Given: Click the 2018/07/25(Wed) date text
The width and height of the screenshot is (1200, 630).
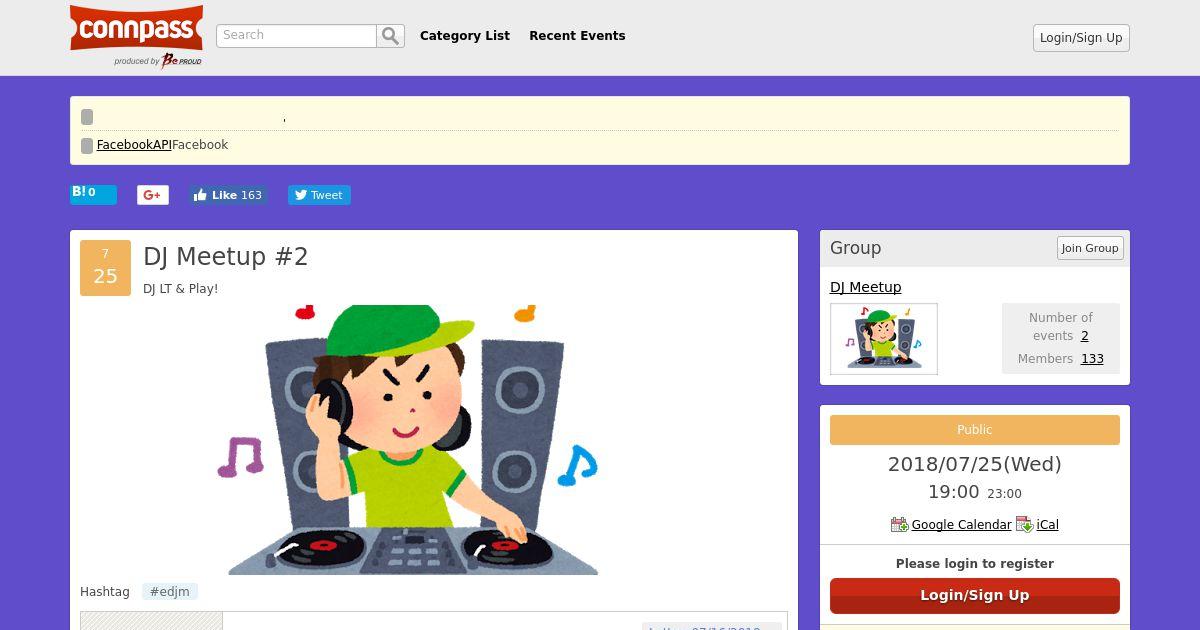Looking at the screenshot, I should coord(975,464).
